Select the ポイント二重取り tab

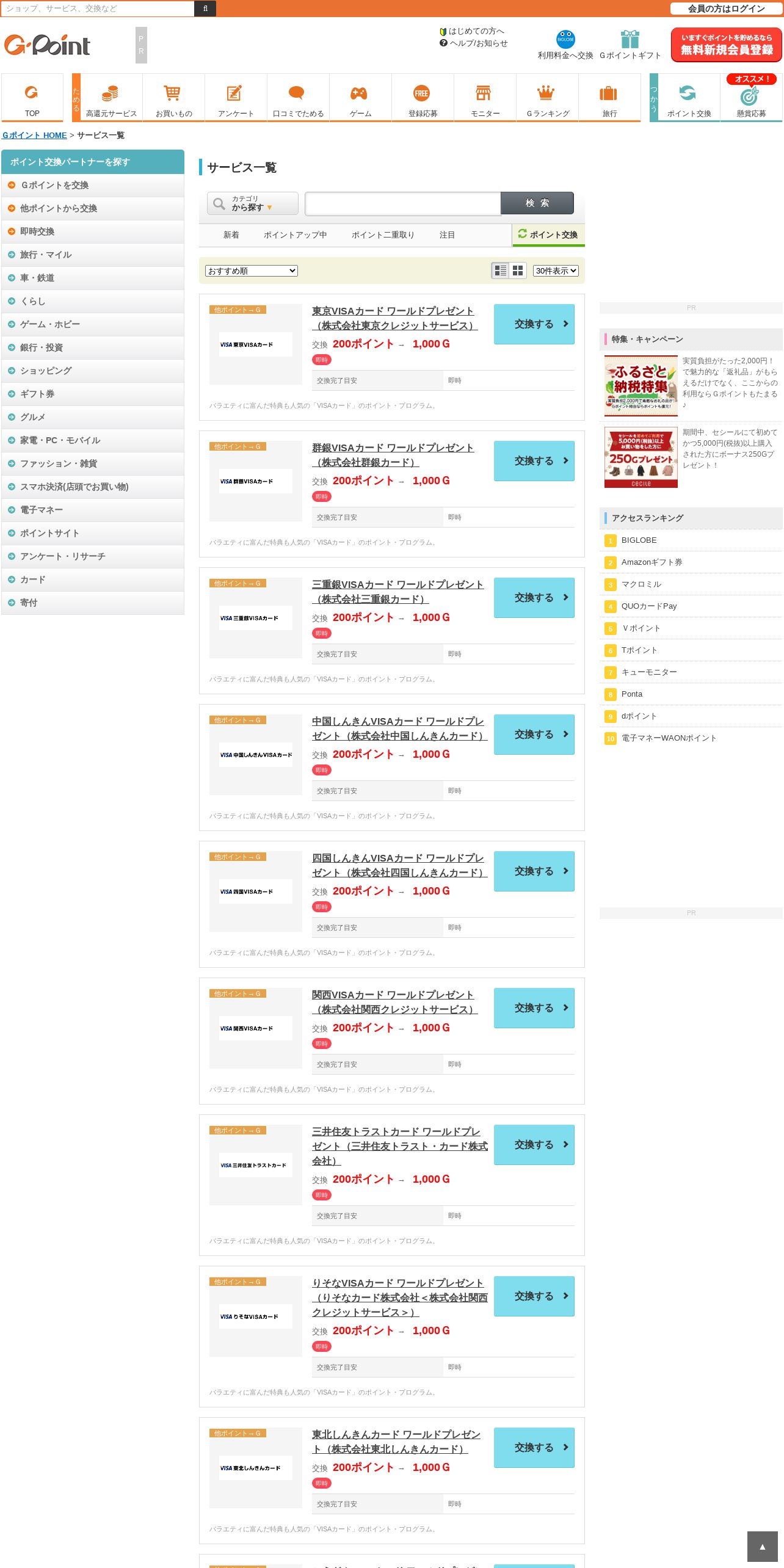click(x=383, y=235)
